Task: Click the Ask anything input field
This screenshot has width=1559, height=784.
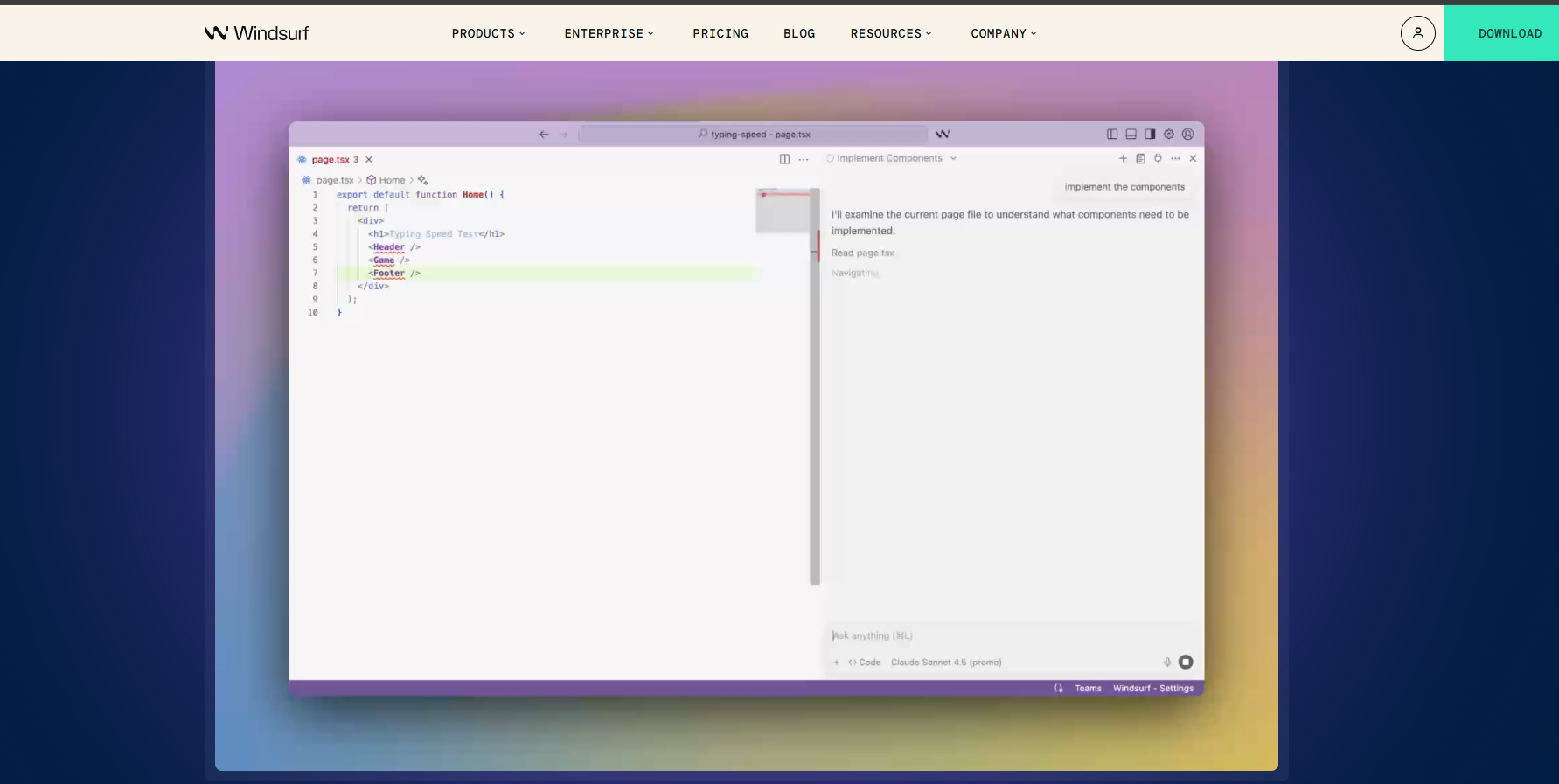Action: [x=1010, y=636]
